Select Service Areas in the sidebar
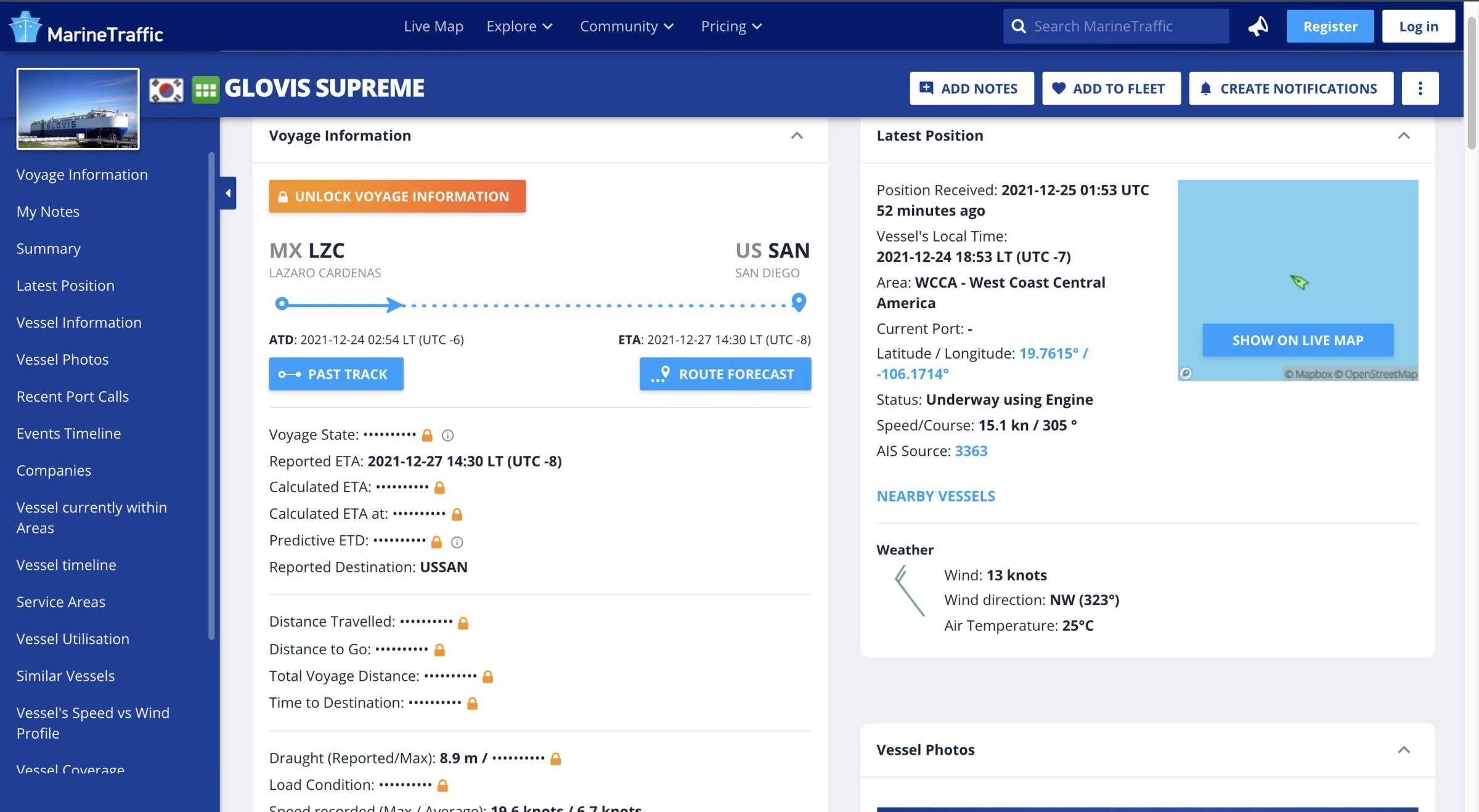Screen dimensions: 1479x812 coord(60,602)
